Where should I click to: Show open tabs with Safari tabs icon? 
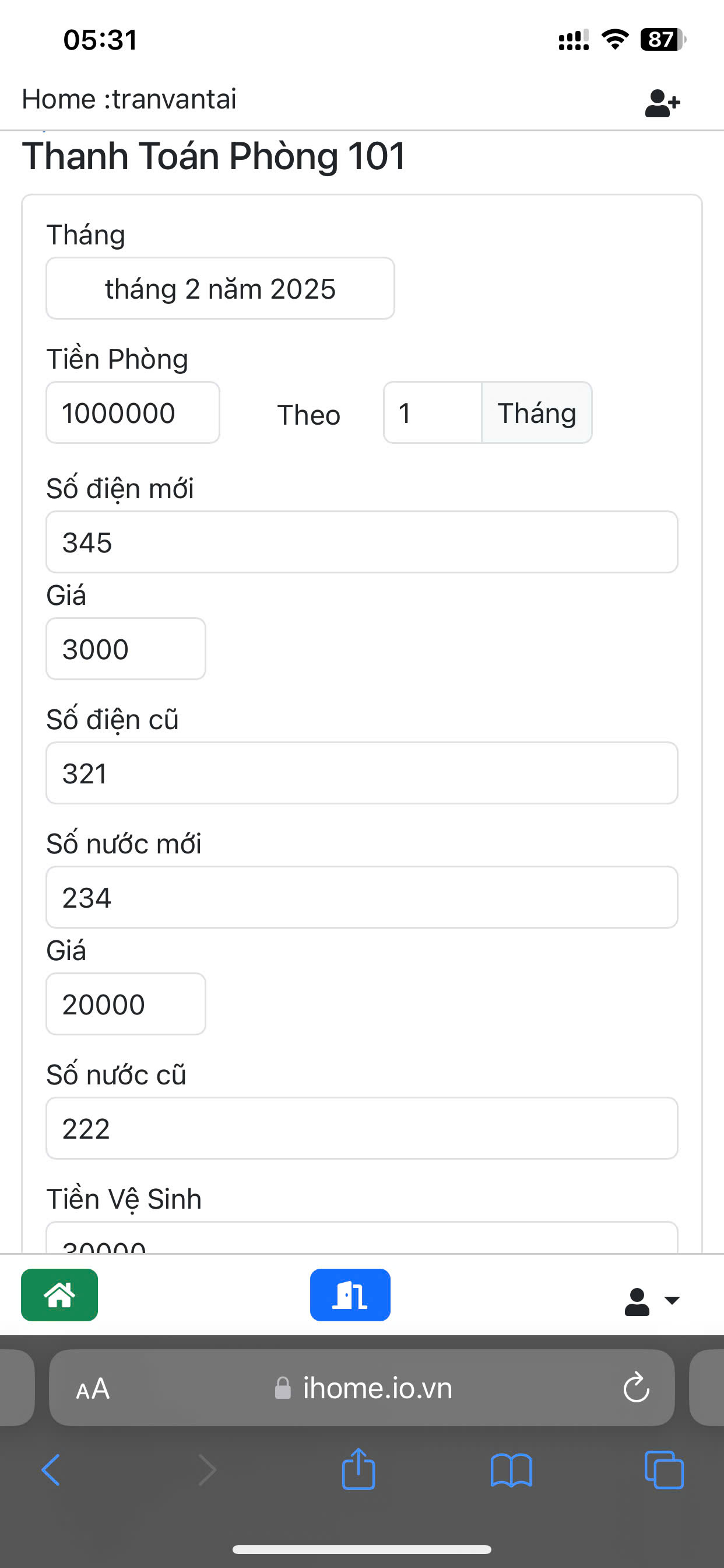click(x=663, y=1470)
